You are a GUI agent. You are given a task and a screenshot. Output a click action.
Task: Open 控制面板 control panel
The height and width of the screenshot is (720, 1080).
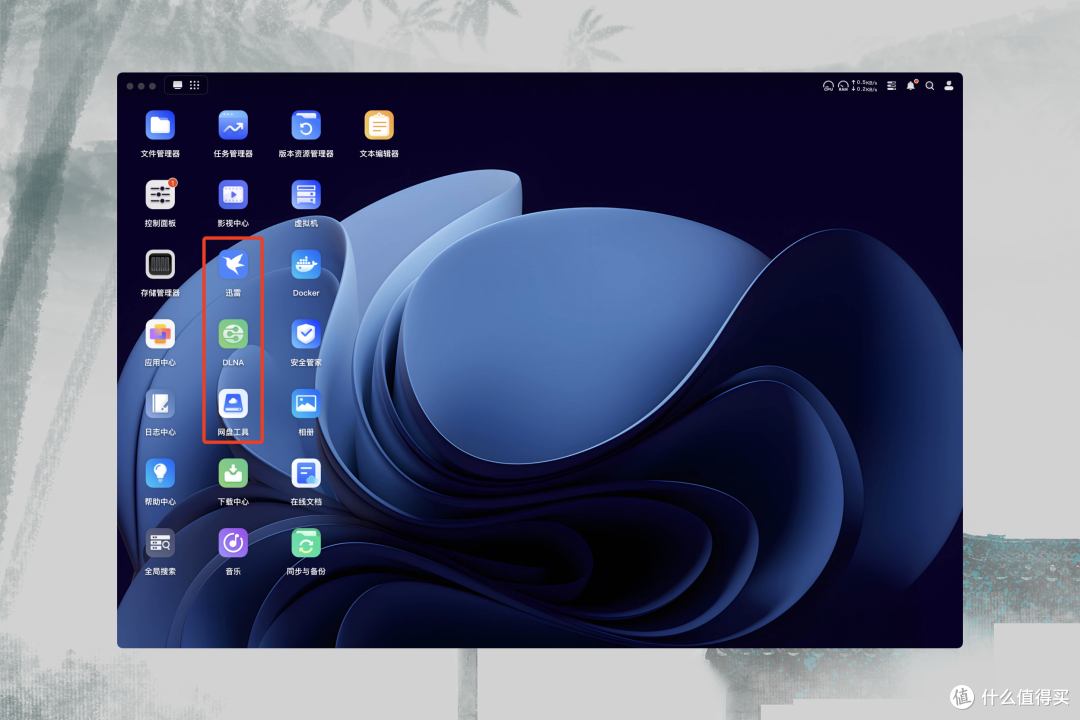tap(160, 195)
